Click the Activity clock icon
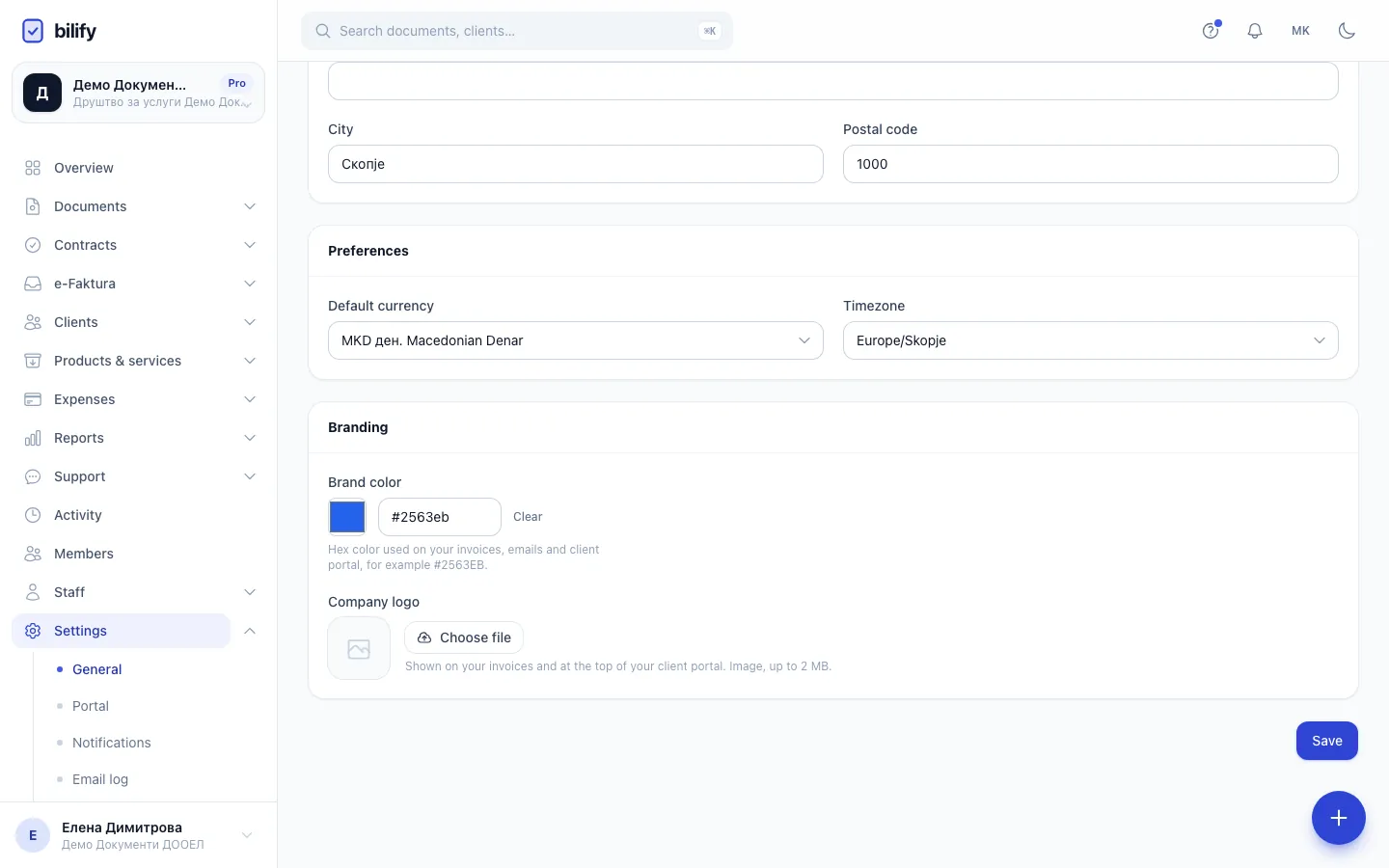1389x868 pixels. 33,515
